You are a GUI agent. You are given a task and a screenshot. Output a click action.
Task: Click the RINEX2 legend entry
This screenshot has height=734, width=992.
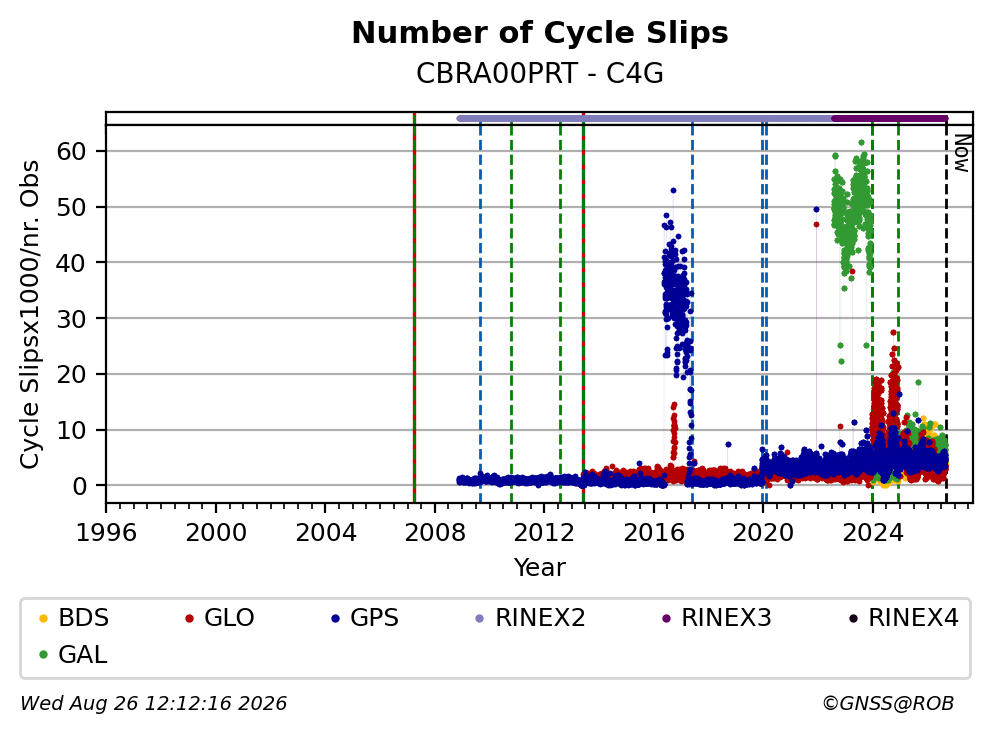530,618
